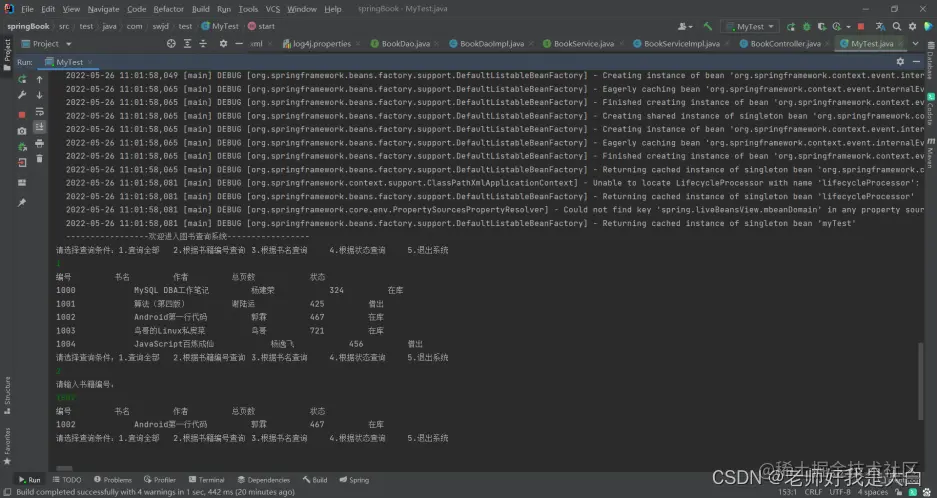Screen dimensions: 937x498
Task: Click cursor position 153:1 in status bar
Action: [x=787, y=492]
